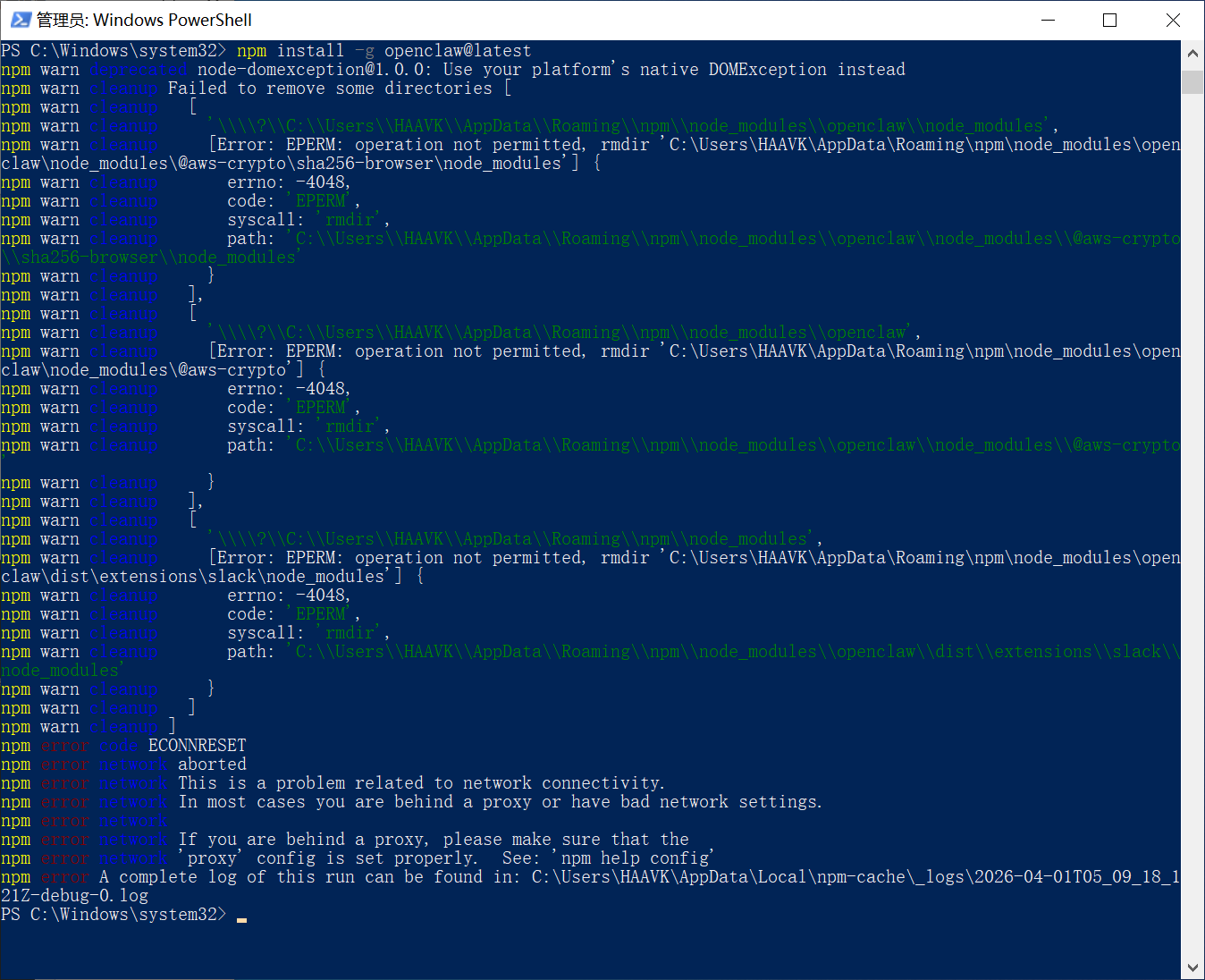Click the vertical scrollbar thumb
The image size is (1205, 980).
pyautogui.click(x=1192, y=82)
